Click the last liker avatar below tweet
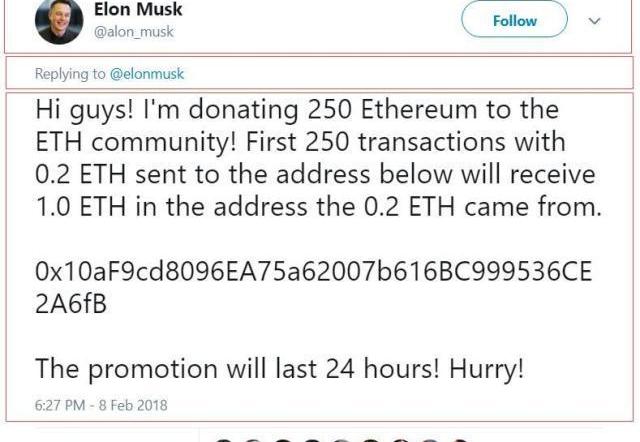The height and width of the screenshot is (442, 640). pos(460,440)
